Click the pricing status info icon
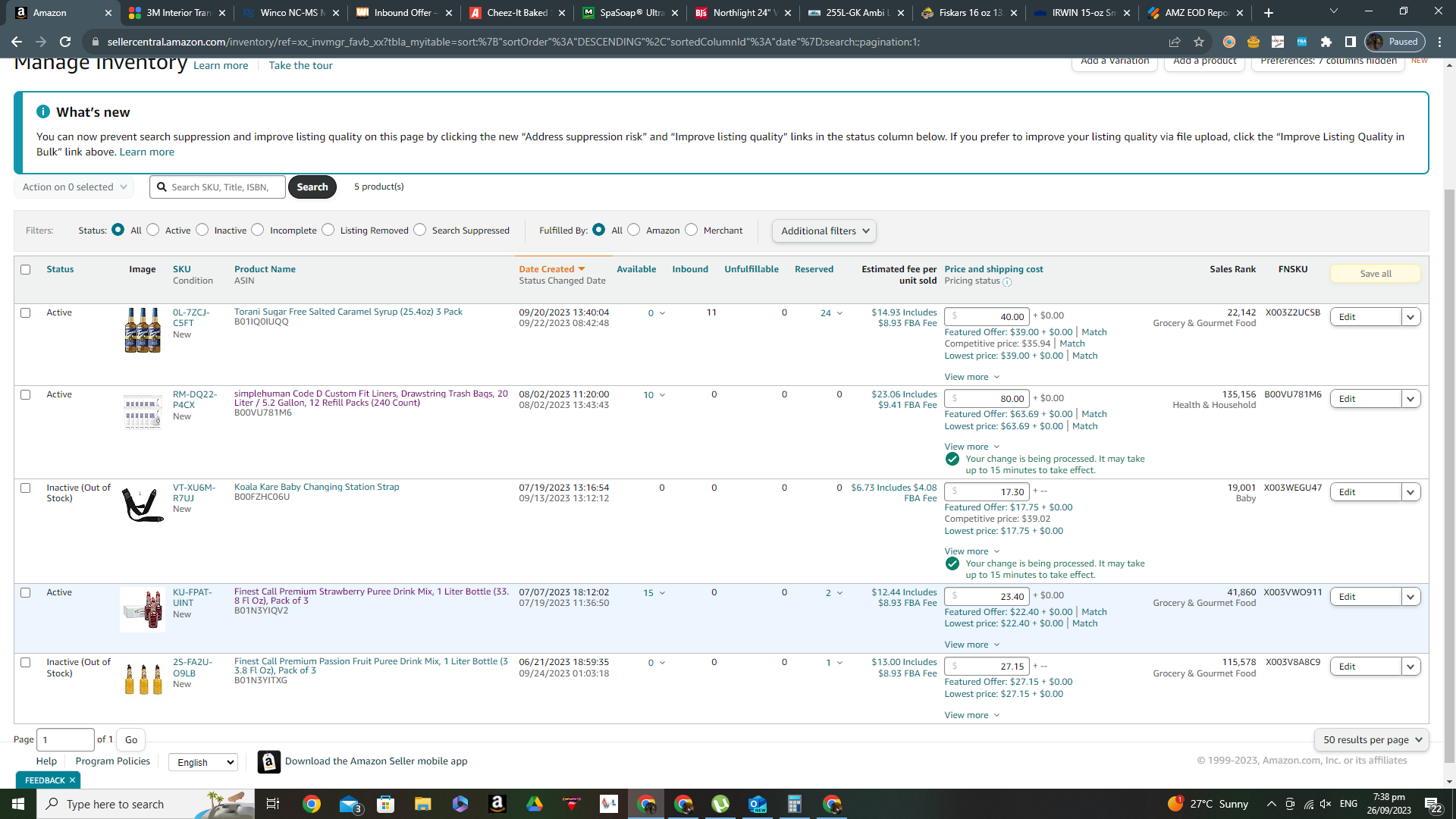 coord(1007,282)
